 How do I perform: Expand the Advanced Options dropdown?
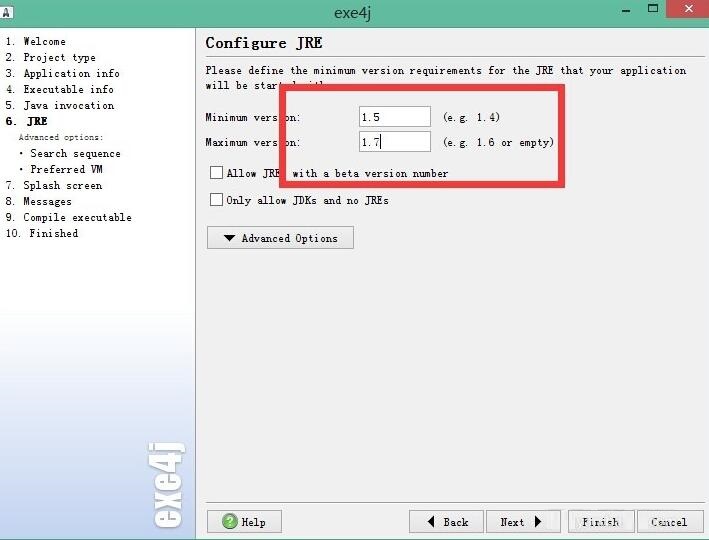280,238
